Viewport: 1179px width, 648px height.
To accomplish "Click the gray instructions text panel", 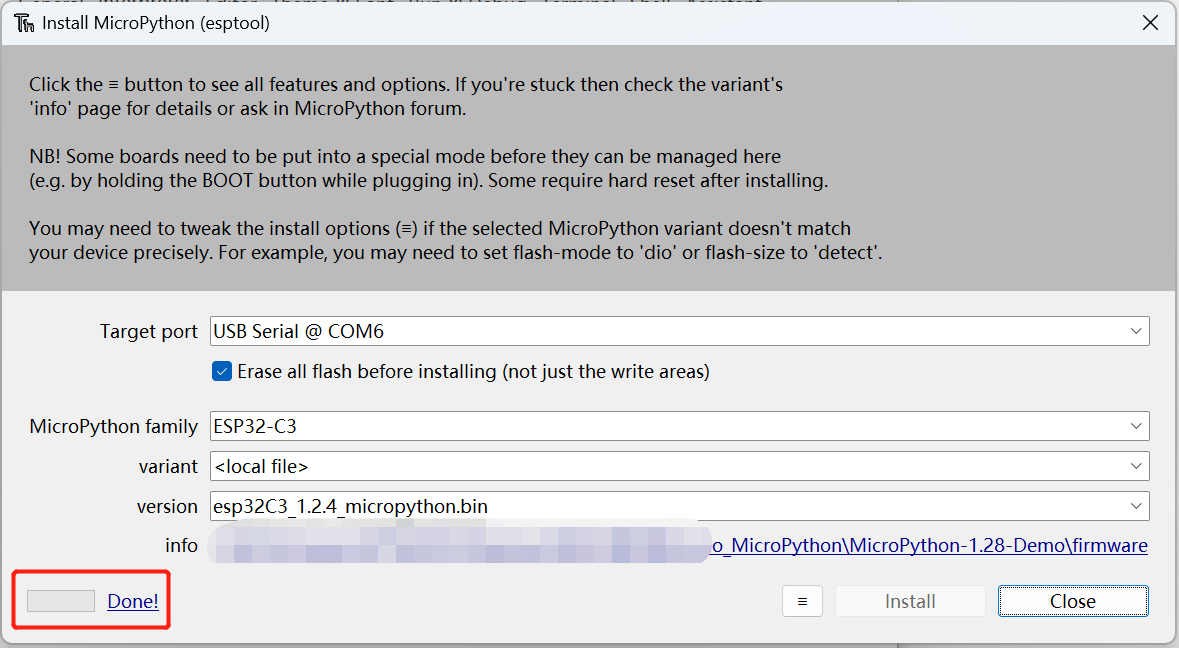I will click(x=589, y=168).
